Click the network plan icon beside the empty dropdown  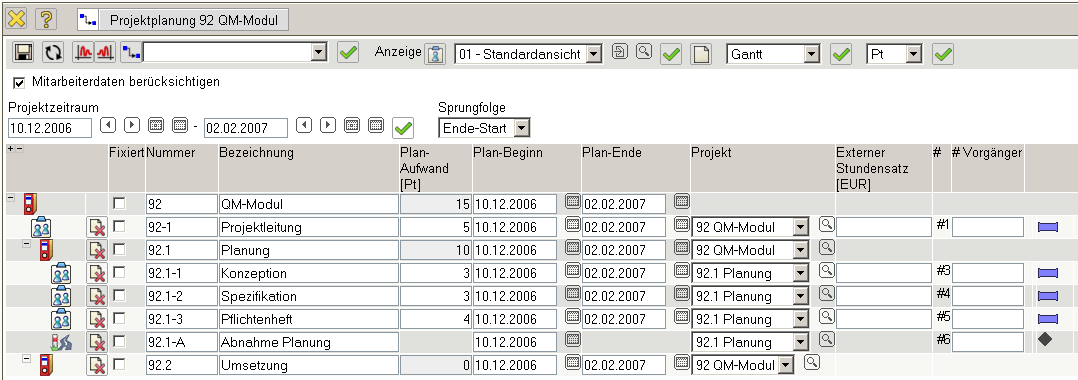point(130,52)
